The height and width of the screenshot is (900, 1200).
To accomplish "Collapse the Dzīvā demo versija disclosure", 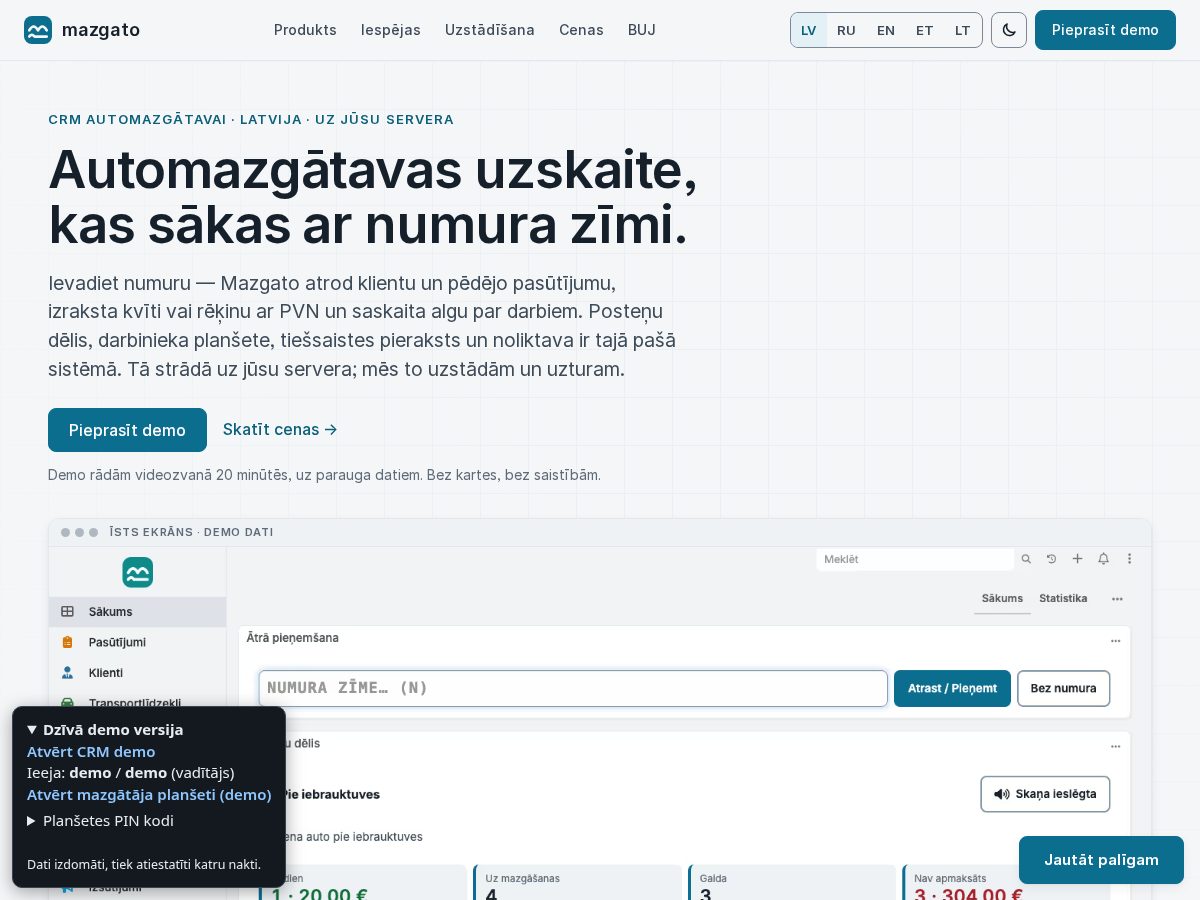I will (105, 729).
